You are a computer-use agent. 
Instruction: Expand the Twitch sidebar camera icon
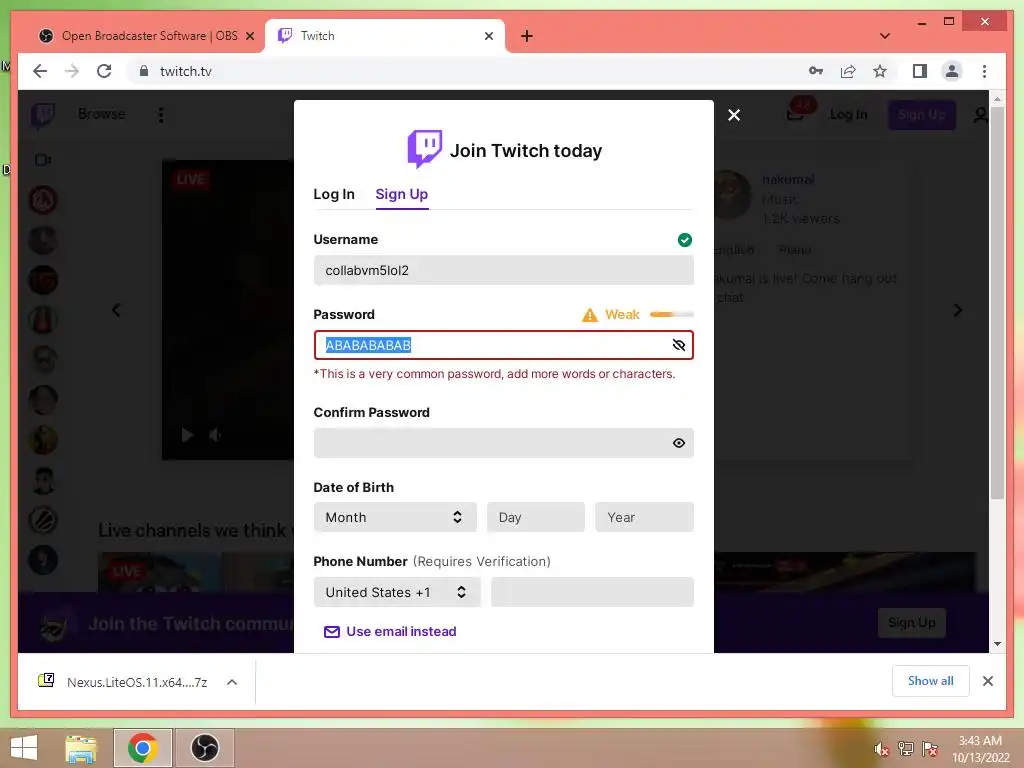click(x=43, y=160)
